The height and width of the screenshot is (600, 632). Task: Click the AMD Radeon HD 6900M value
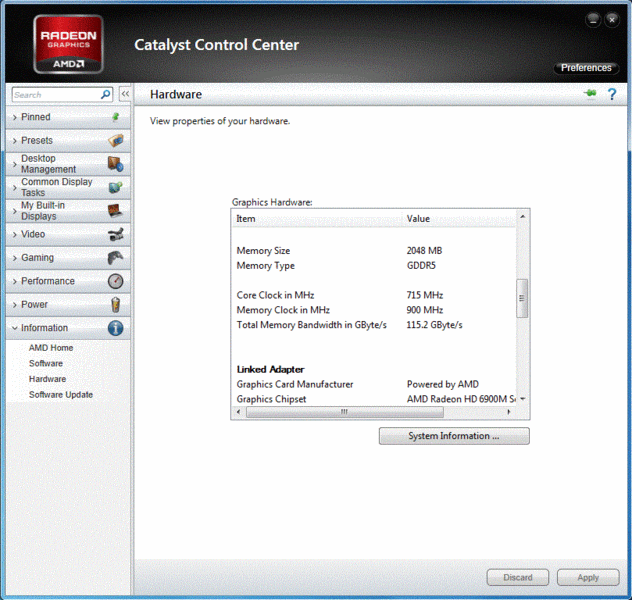[461, 399]
